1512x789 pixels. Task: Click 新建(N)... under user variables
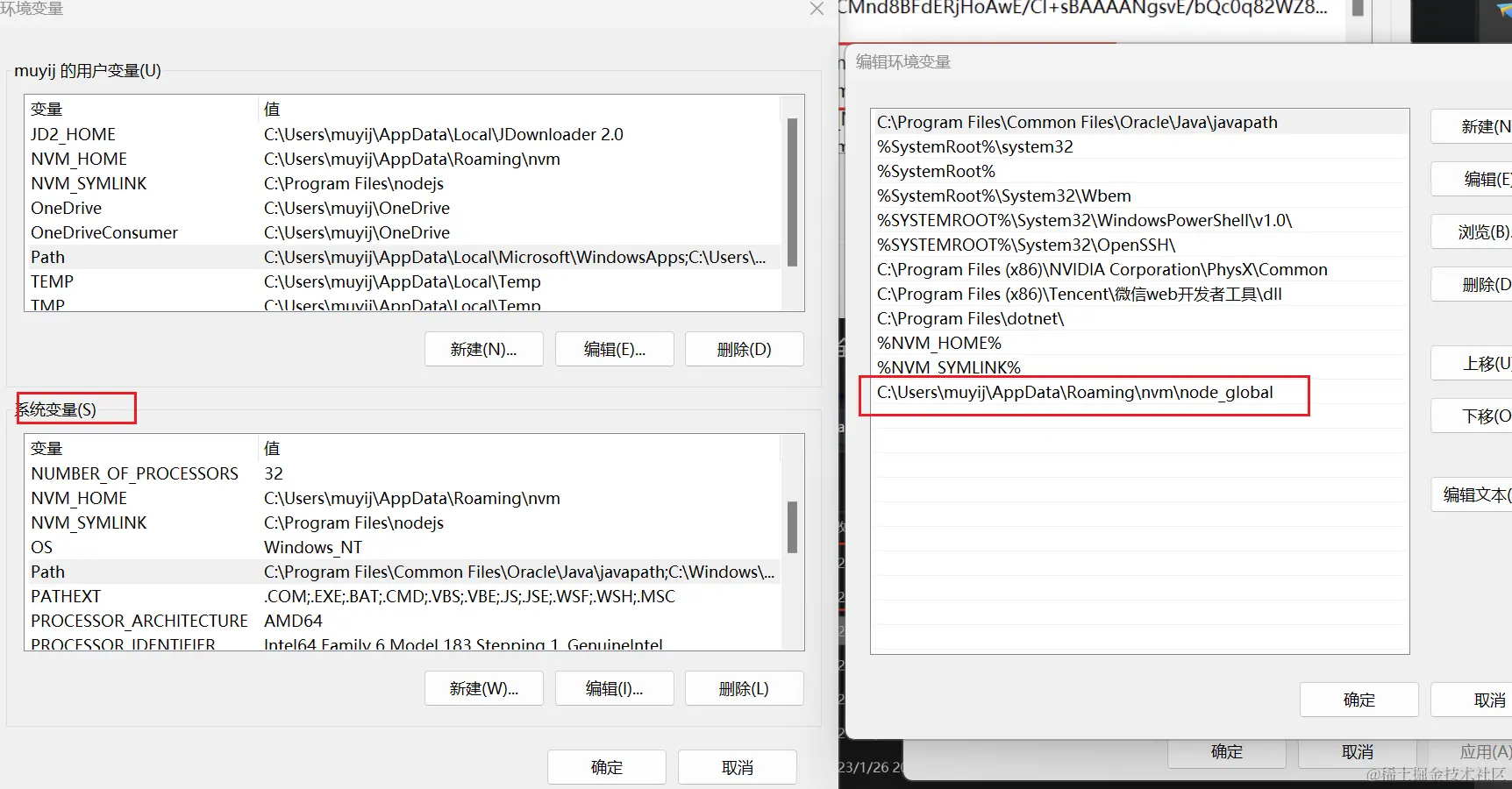[484, 349]
